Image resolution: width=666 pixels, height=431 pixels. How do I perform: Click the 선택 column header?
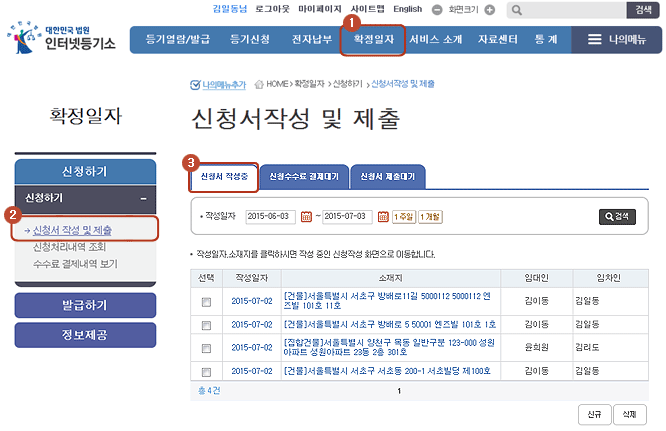click(x=206, y=278)
